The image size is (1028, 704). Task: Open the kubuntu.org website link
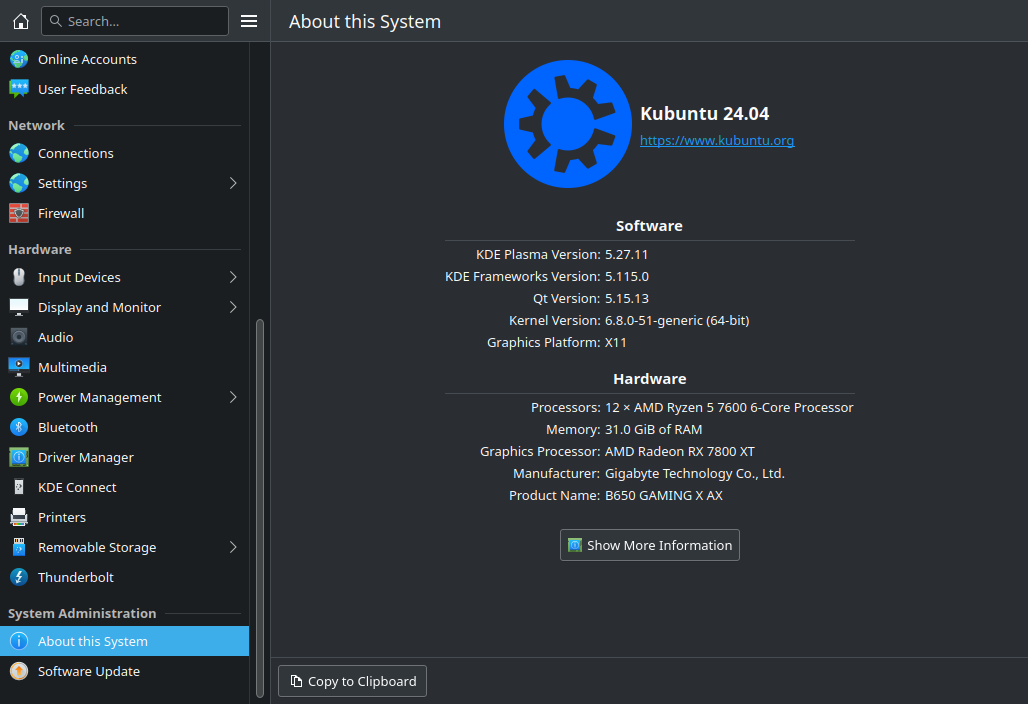(x=717, y=141)
